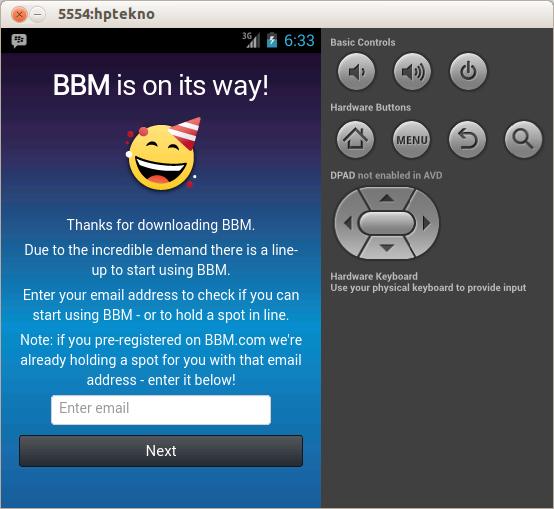Click the Back hardware button
The height and width of the screenshot is (509, 554).
click(467, 140)
